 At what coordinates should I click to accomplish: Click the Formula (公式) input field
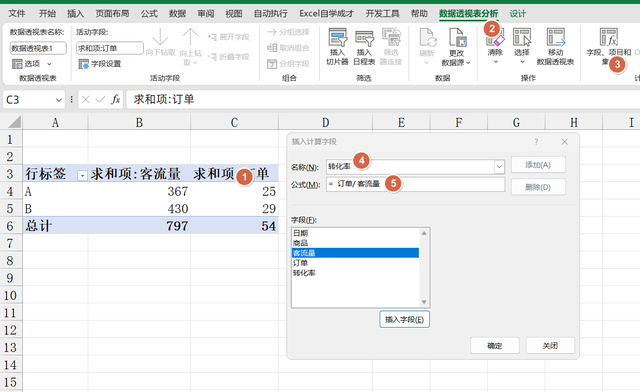click(x=416, y=184)
